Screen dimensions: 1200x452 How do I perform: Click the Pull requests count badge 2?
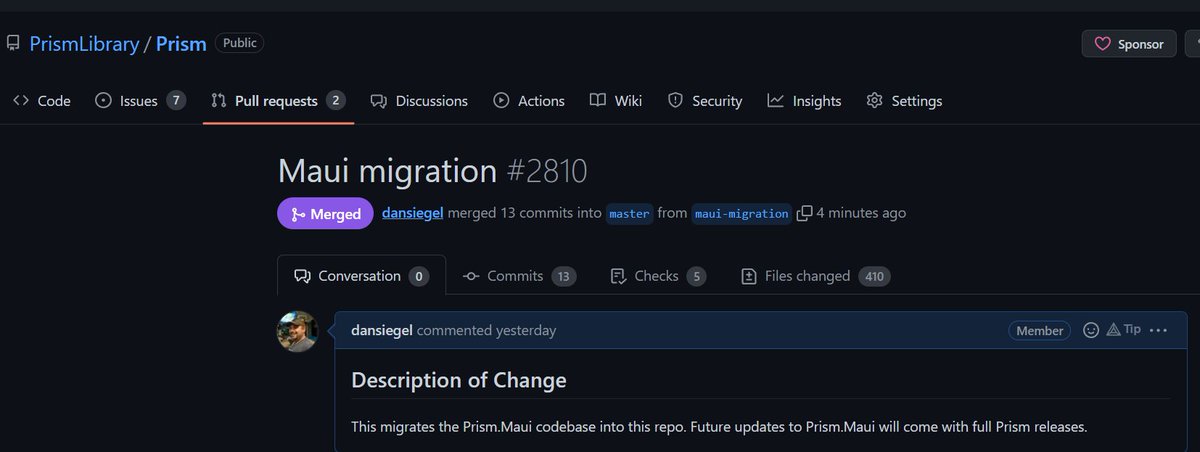(x=336, y=101)
